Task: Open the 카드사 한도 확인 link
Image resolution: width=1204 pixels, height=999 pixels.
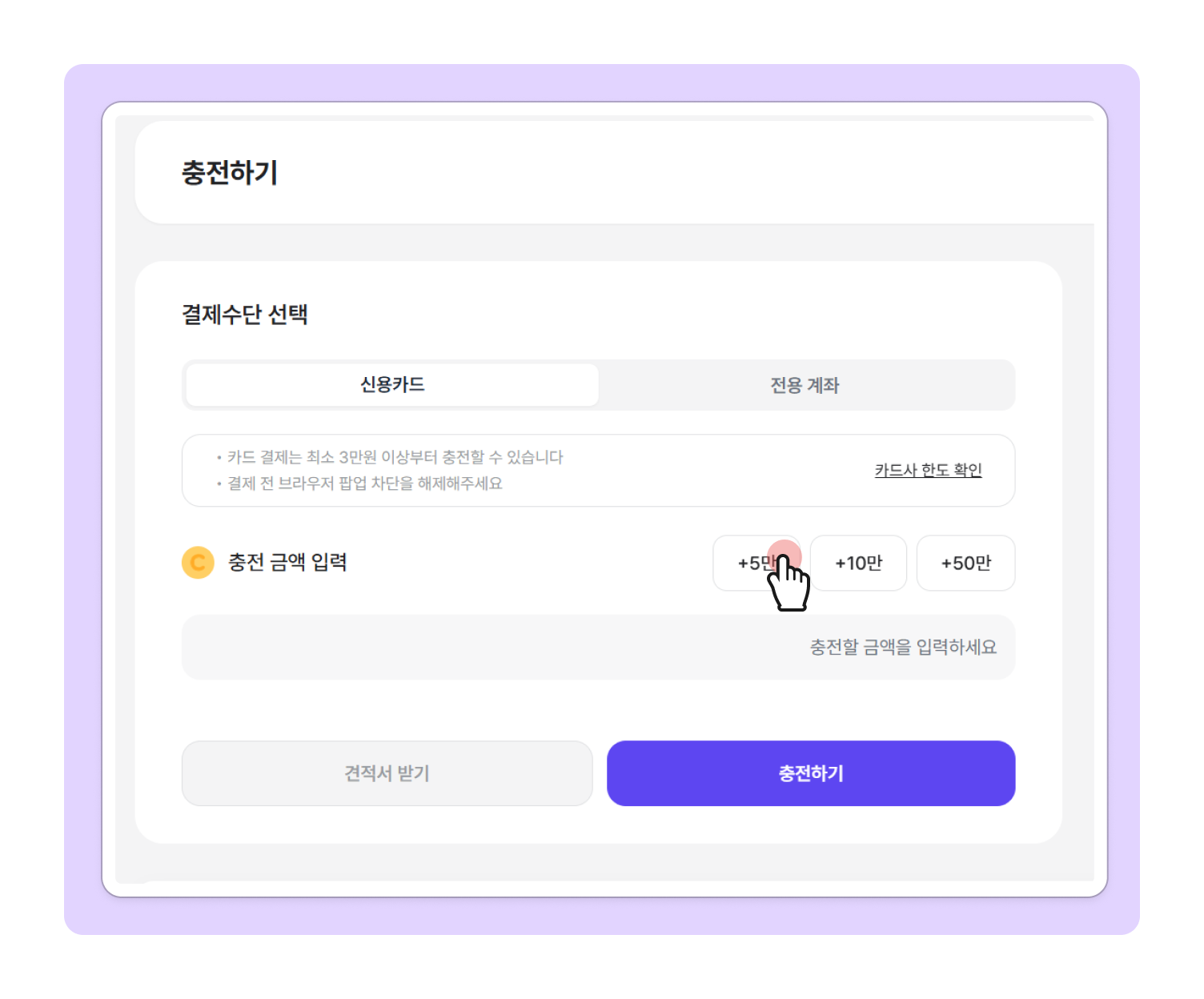Action: [x=928, y=470]
